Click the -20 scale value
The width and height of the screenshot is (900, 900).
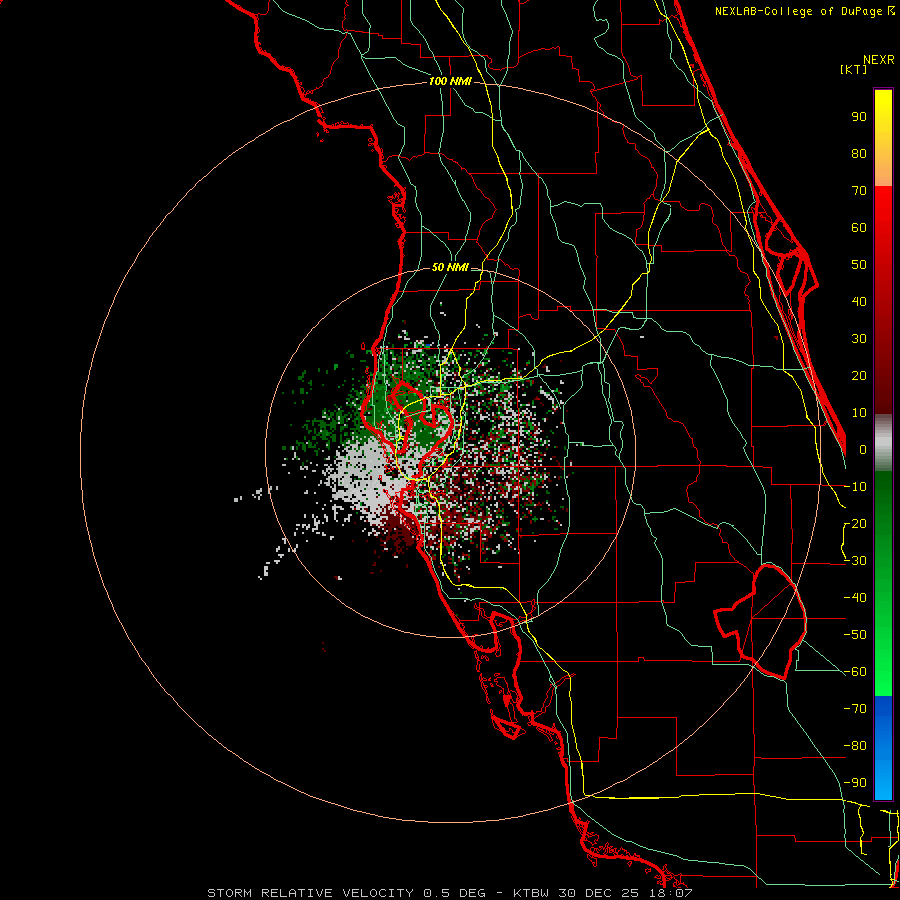click(855, 523)
